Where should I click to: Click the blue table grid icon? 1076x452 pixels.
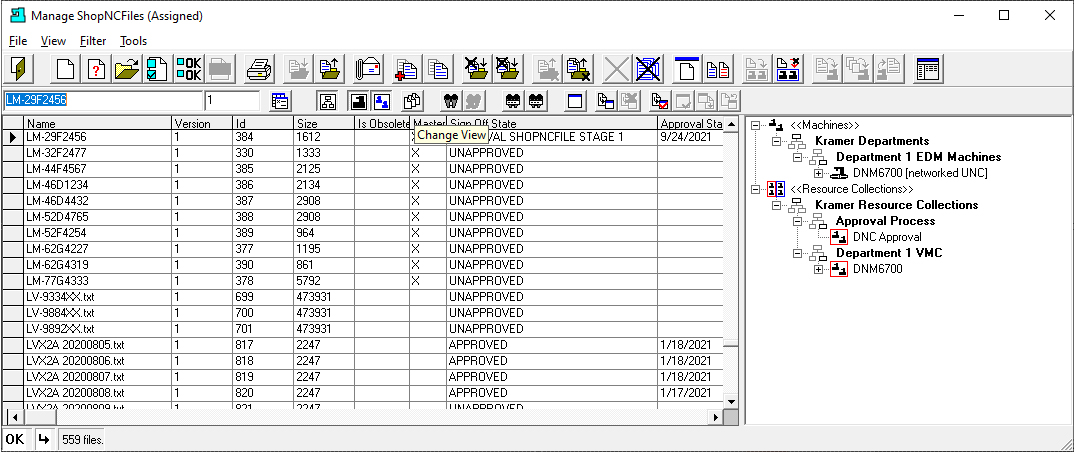[x=929, y=69]
